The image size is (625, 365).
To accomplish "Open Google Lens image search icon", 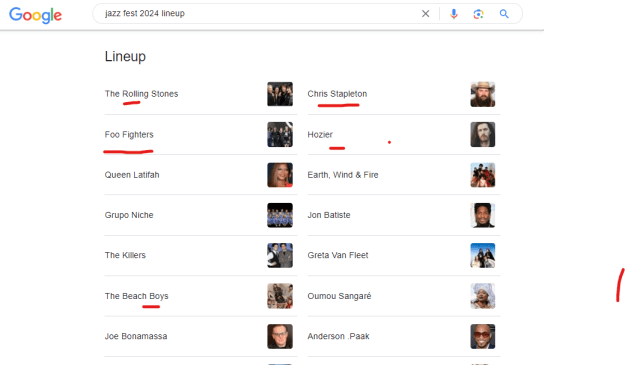I will (478, 14).
